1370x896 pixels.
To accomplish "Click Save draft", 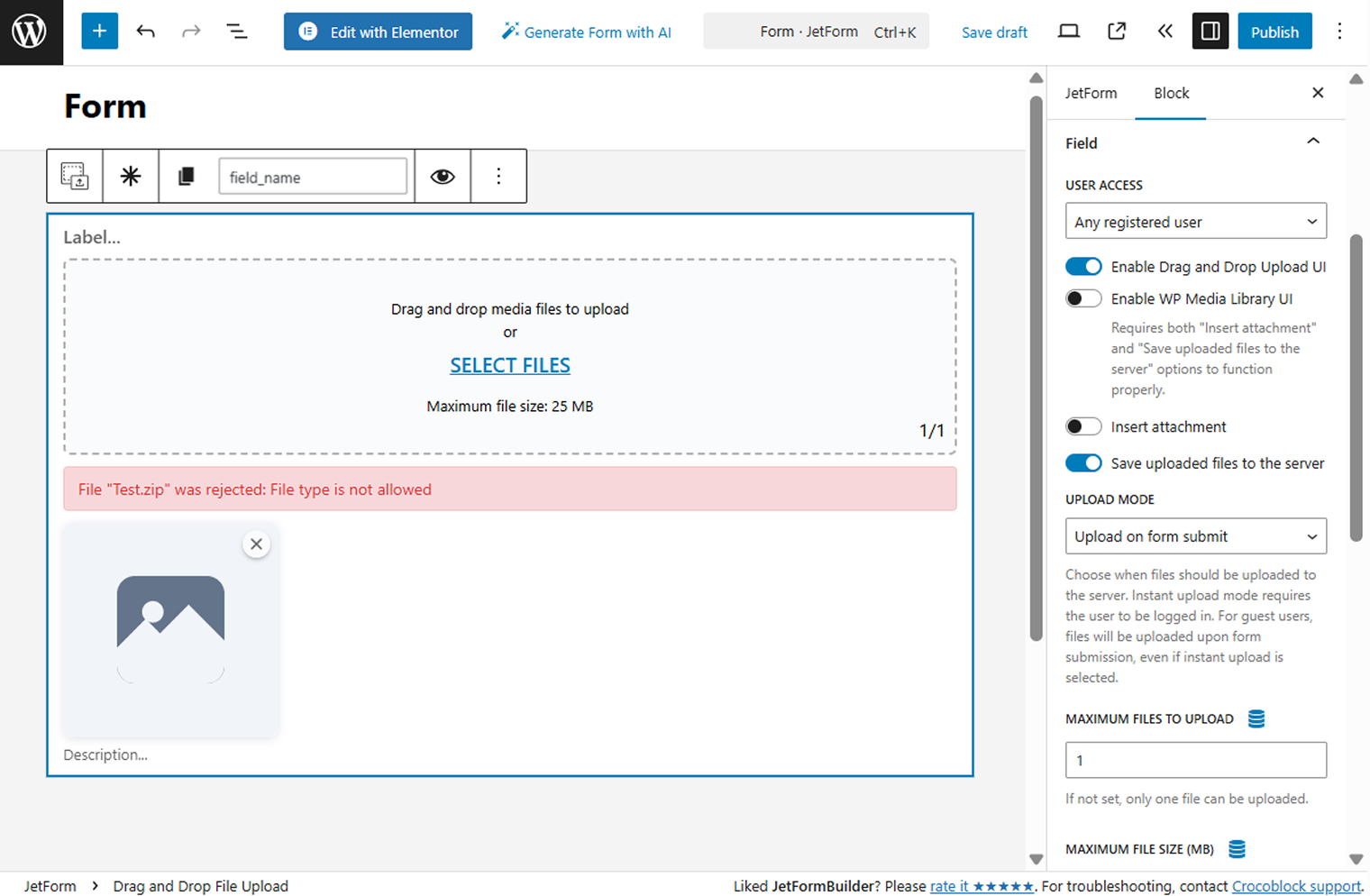I will [994, 32].
